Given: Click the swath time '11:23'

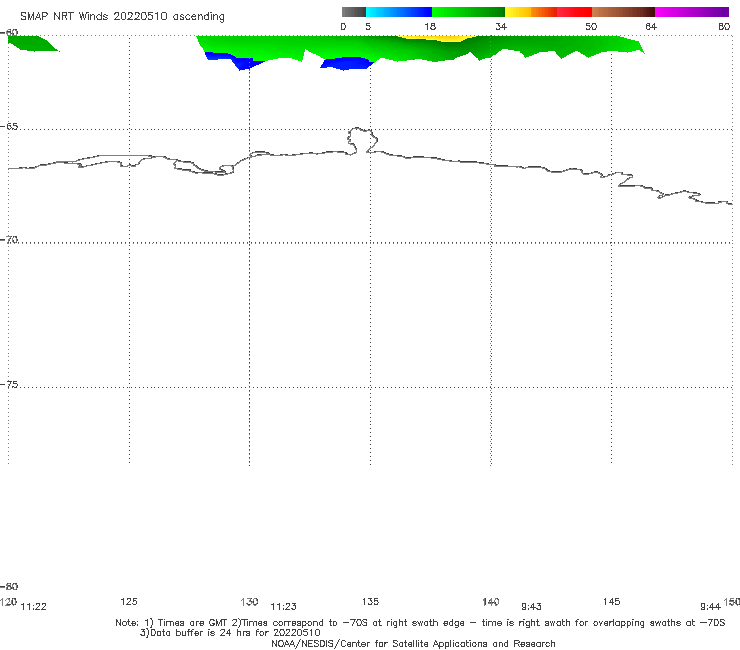Looking at the screenshot, I should pos(283,607).
